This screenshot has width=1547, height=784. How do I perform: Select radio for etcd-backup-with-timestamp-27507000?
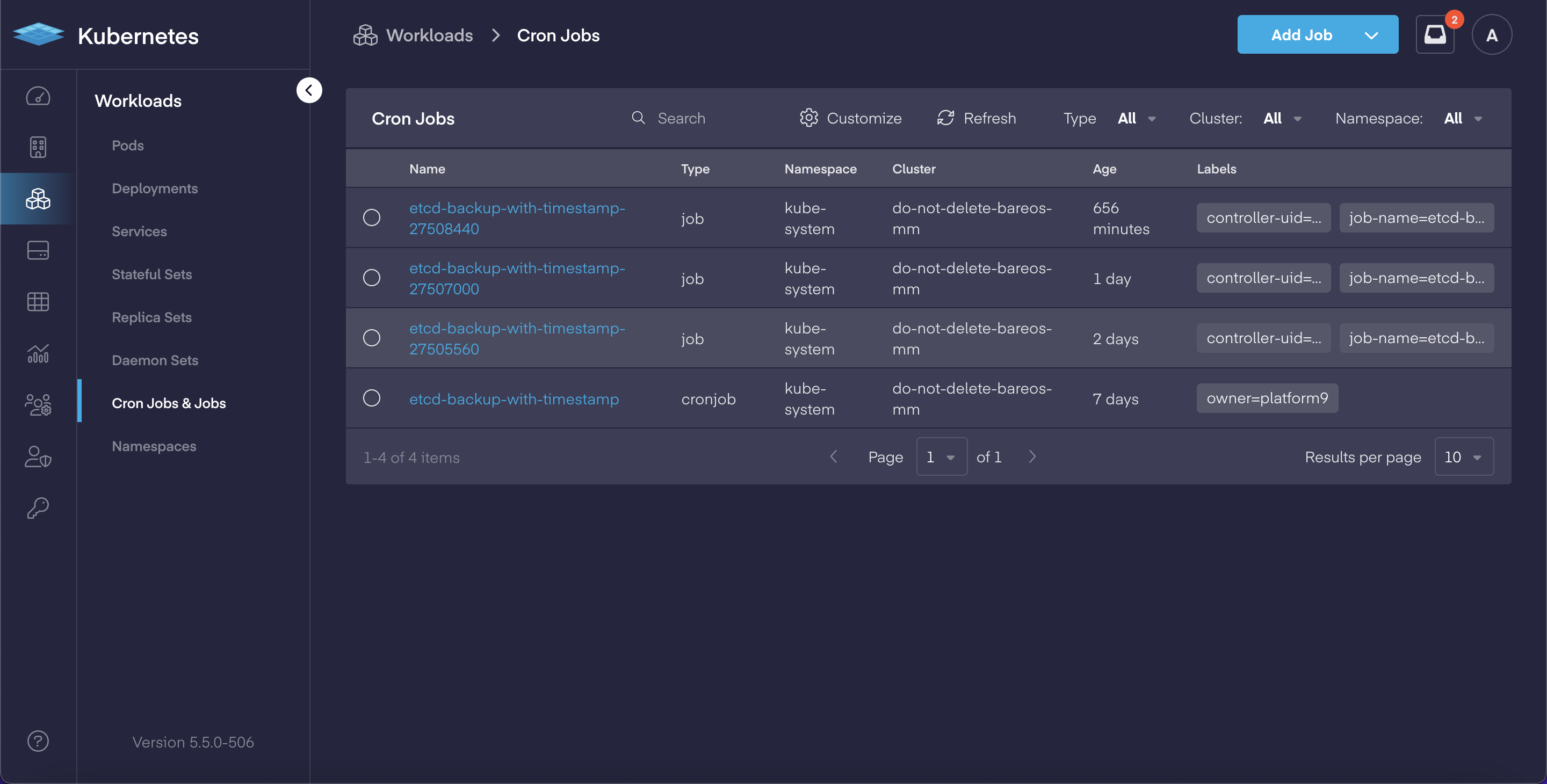(x=372, y=277)
